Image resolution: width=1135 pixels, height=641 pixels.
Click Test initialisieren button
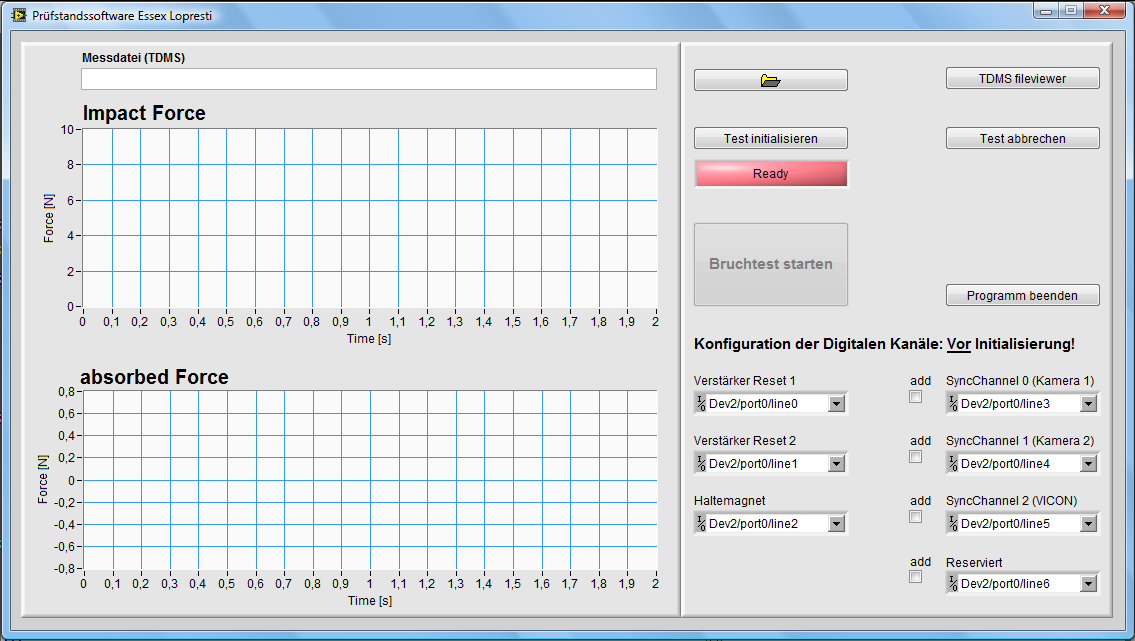pyautogui.click(x=770, y=138)
